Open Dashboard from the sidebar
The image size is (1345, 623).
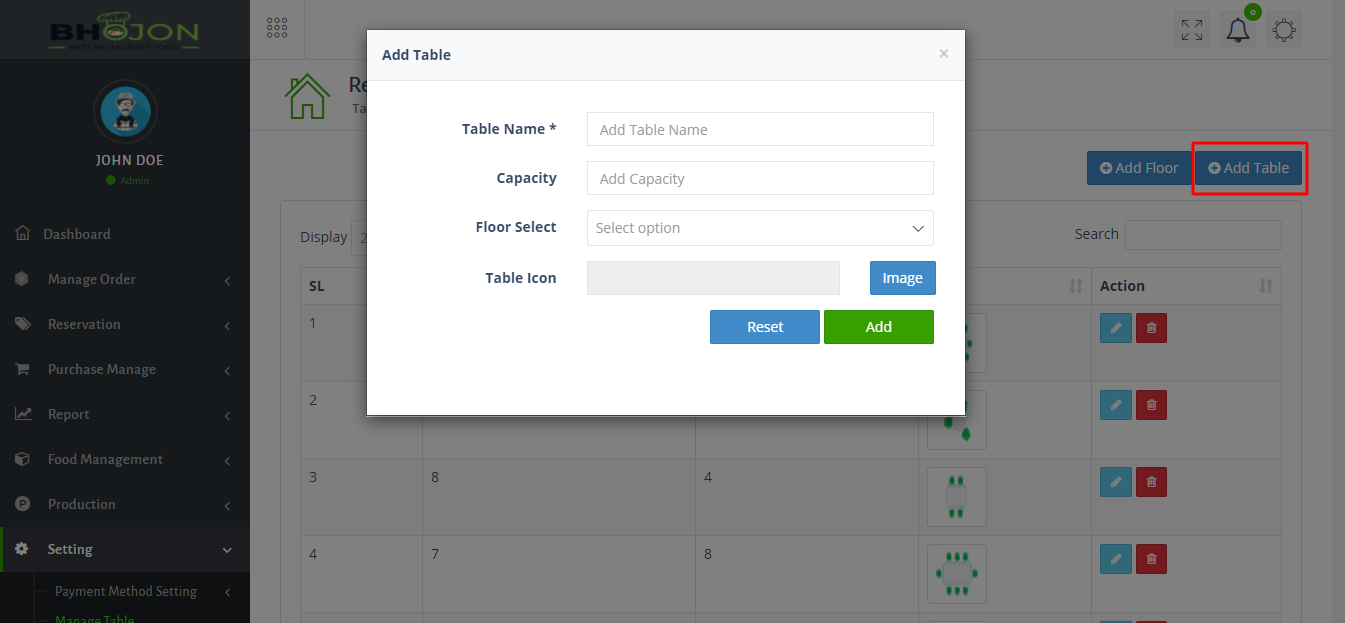click(77, 234)
